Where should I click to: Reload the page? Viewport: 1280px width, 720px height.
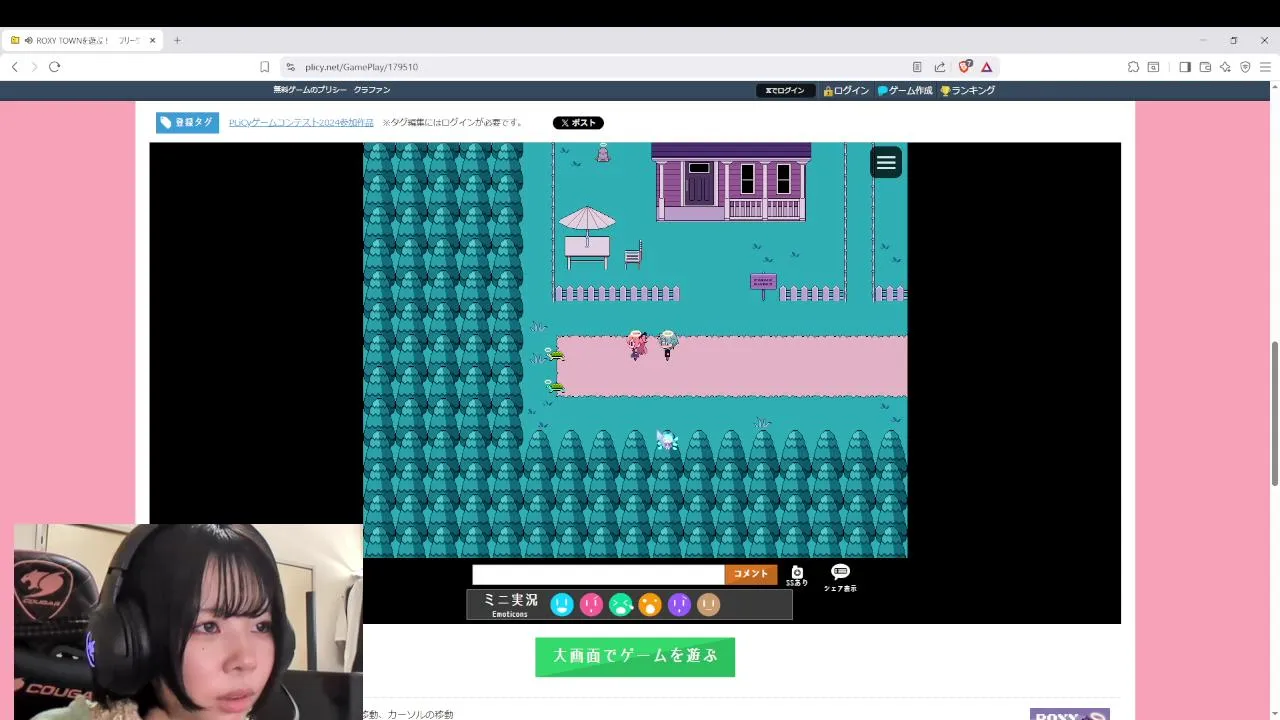(x=54, y=67)
